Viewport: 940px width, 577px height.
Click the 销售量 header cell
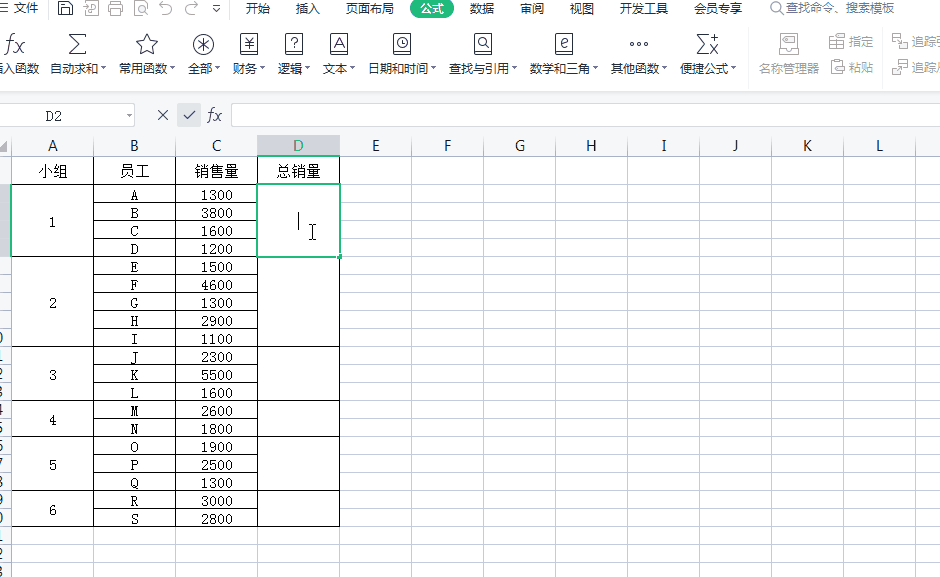[216, 171]
